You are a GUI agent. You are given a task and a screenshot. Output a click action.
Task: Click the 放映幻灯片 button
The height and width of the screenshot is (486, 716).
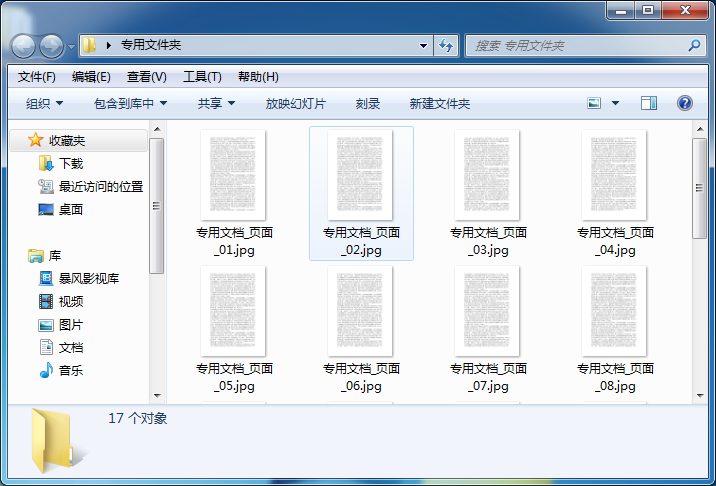point(295,103)
